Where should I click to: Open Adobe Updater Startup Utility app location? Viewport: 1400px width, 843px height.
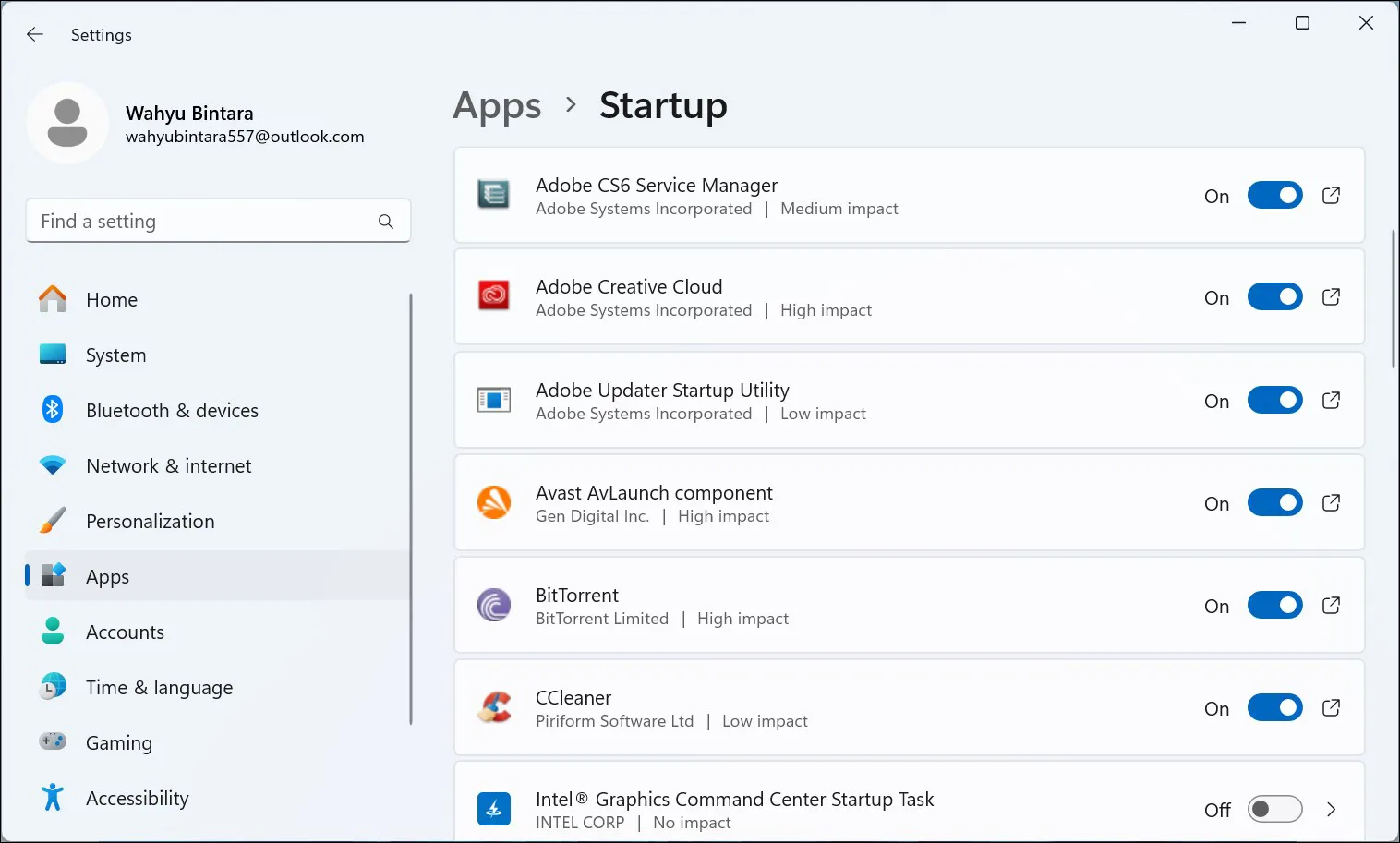(x=1331, y=400)
